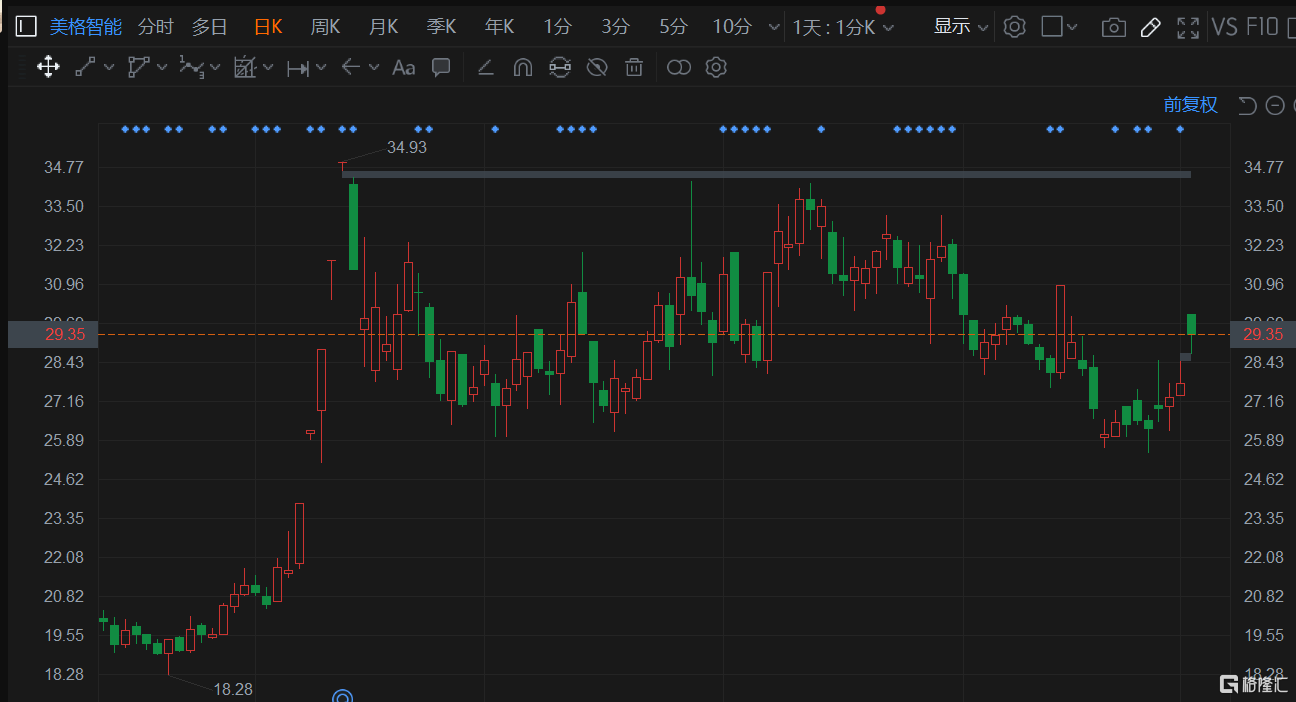Click the circular target icon at chart bottom
The height and width of the screenshot is (702, 1296).
[343, 696]
